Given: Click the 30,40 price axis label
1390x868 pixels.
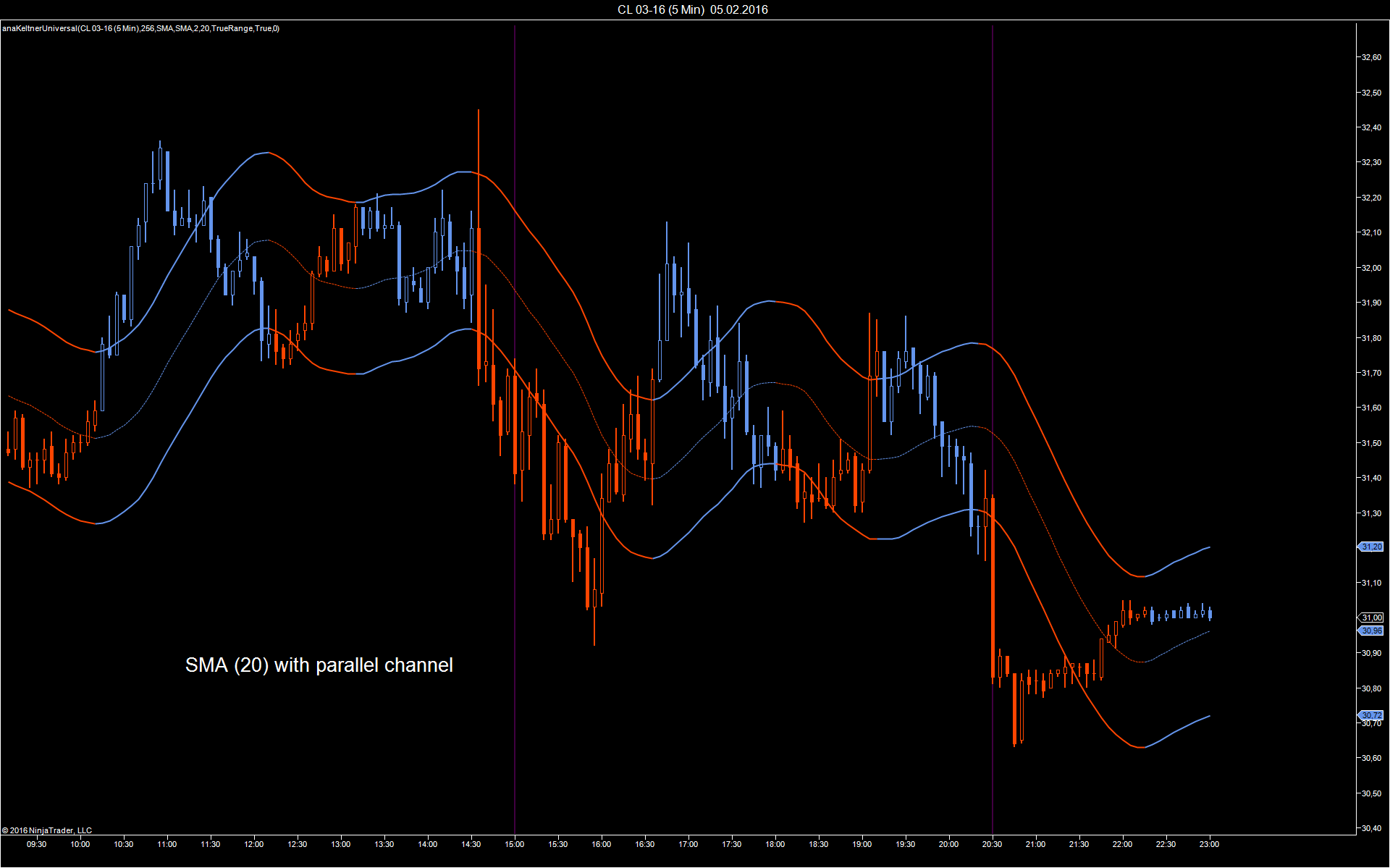Looking at the screenshot, I should 1371,828.
